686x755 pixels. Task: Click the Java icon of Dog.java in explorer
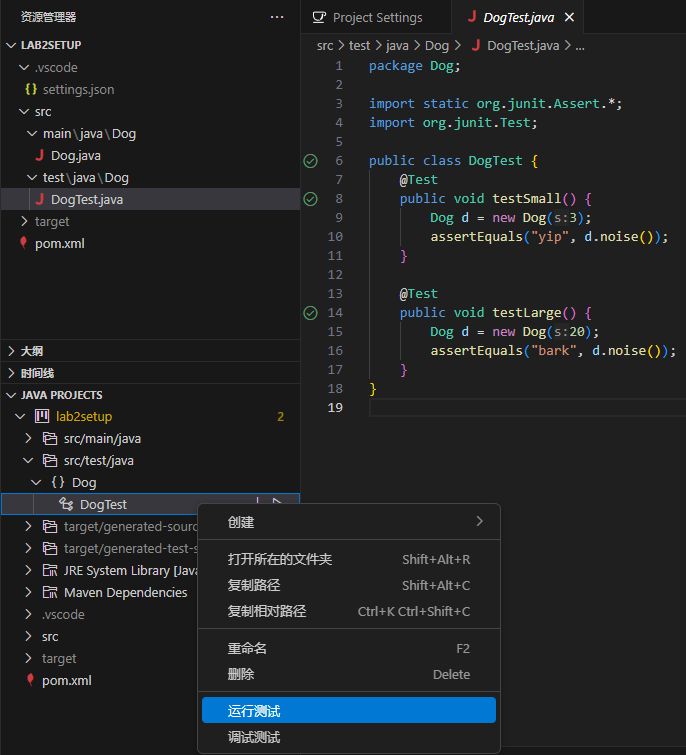[40, 155]
